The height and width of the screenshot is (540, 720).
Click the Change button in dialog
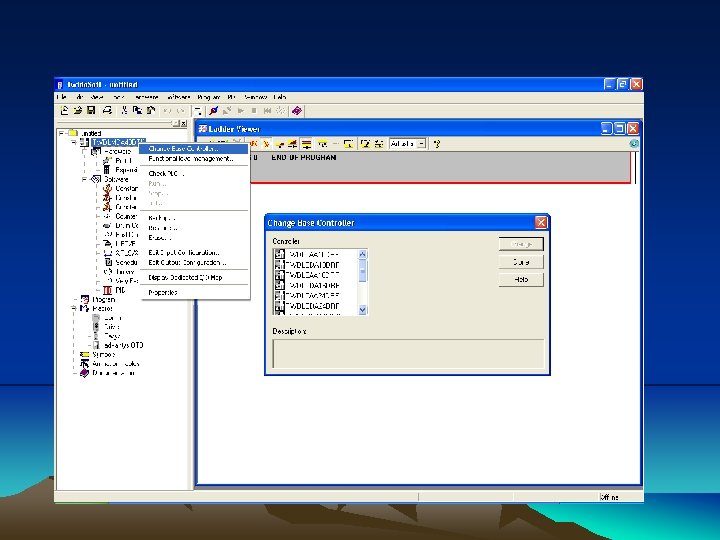[521, 244]
